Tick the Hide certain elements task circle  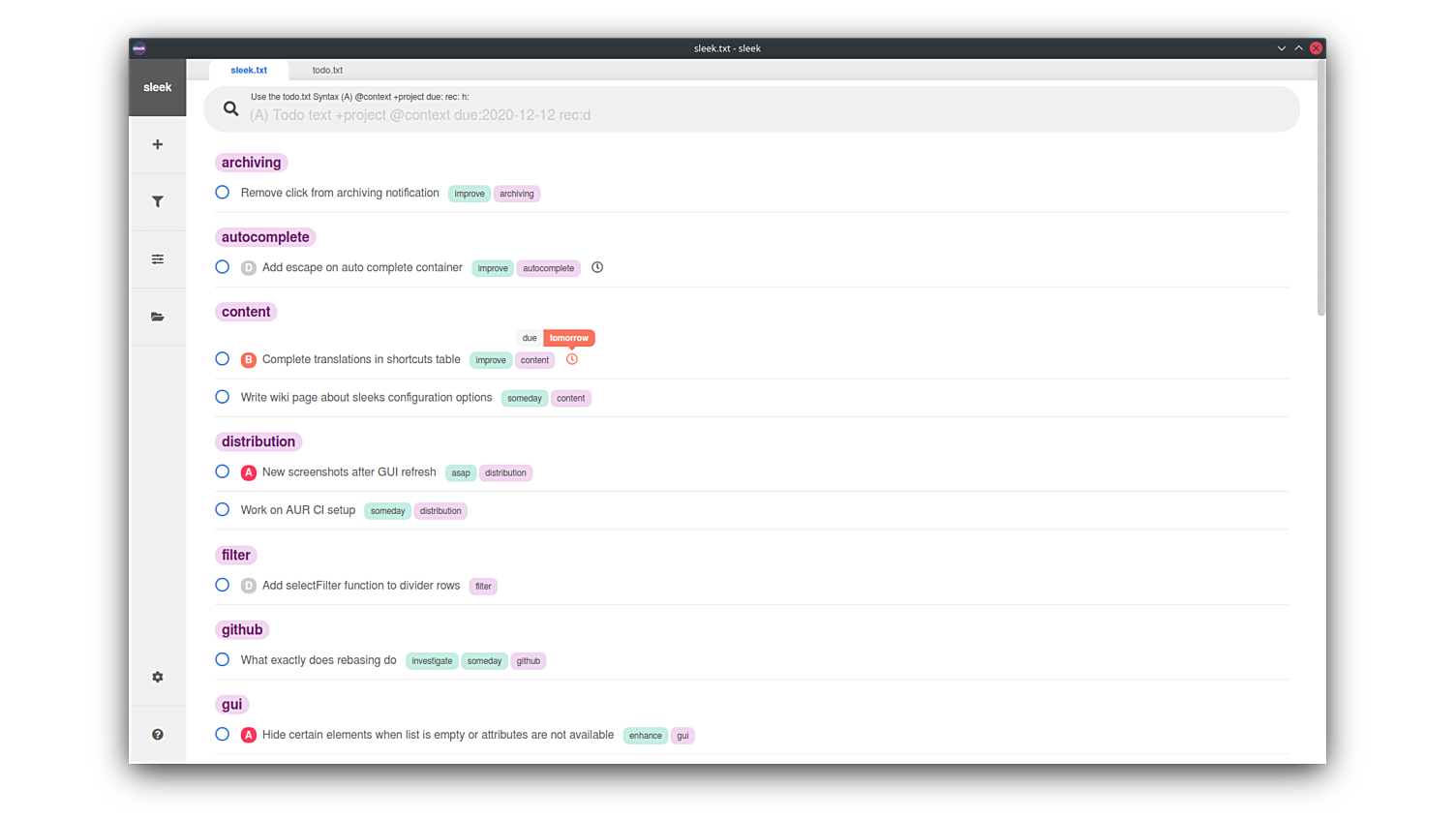pyautogui.click(x=223, y=735)
